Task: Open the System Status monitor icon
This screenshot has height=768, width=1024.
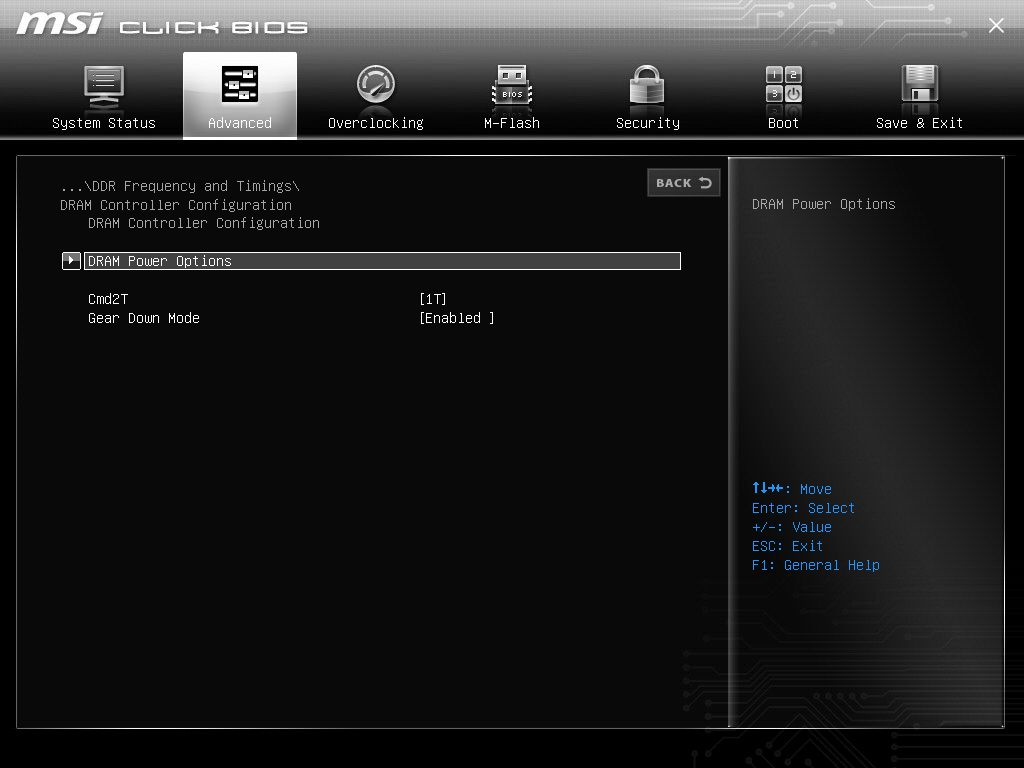Action: [104, 88]
